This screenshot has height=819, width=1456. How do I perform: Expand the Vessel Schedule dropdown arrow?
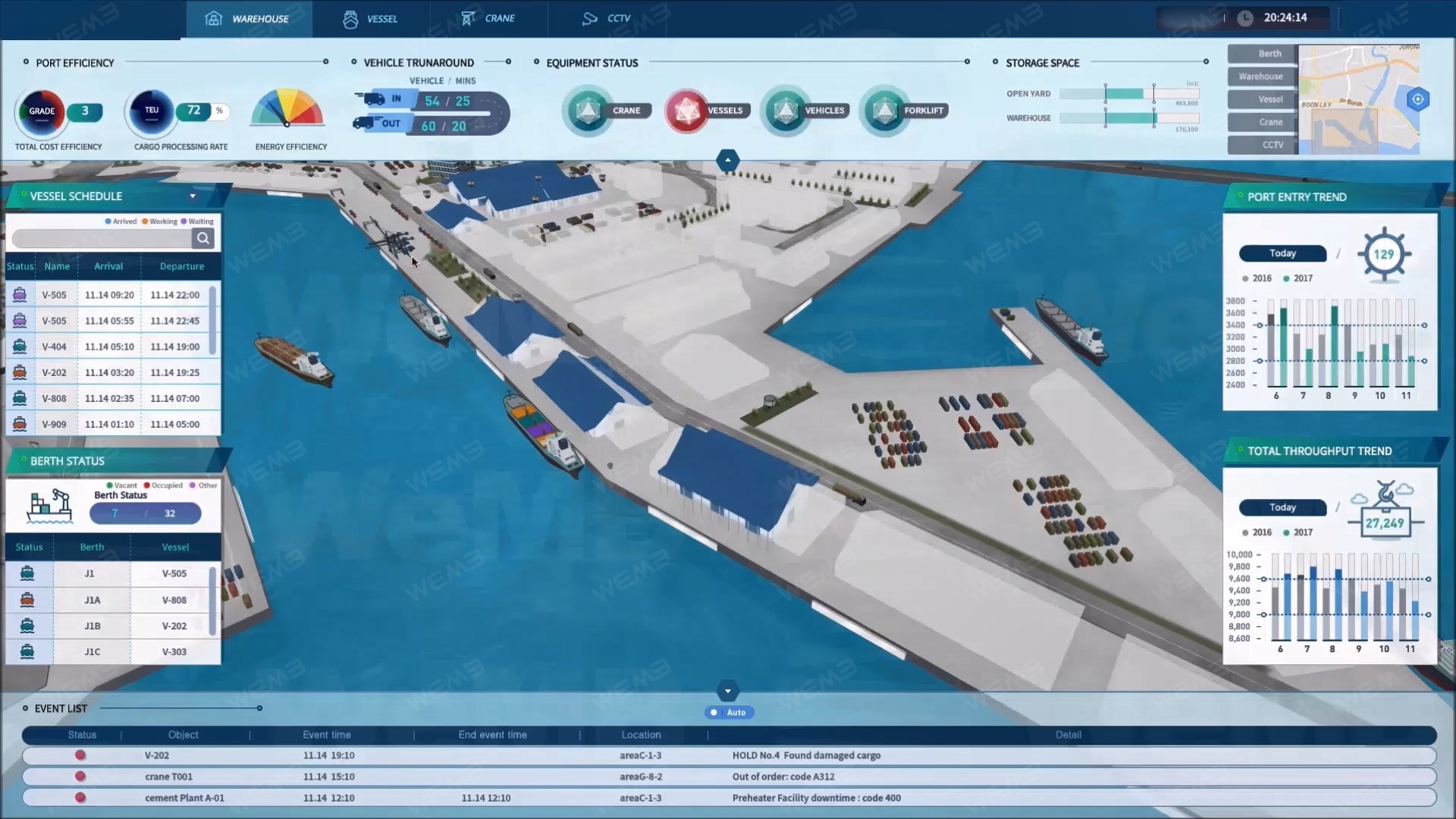click(193, 196)
